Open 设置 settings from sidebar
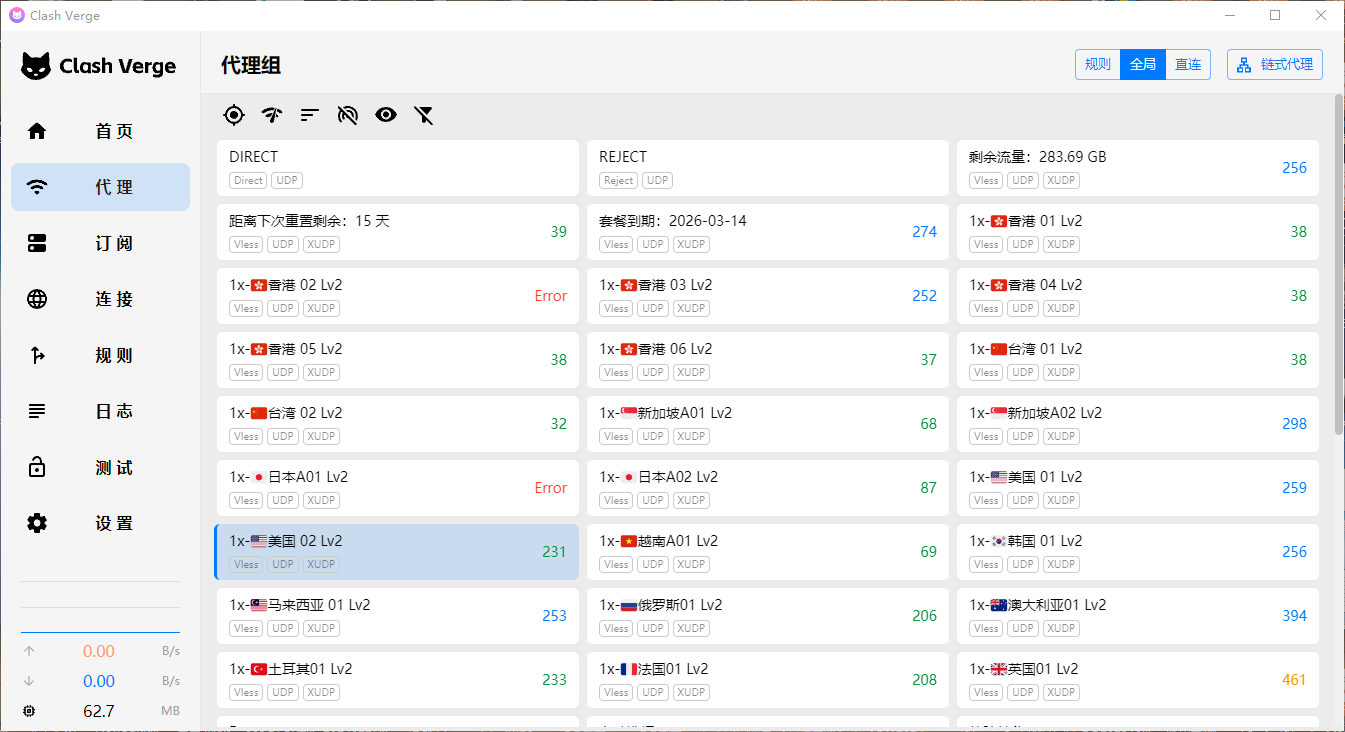Screen dimensions: 1345x732 pyautogui.click(x=100, y=523)
